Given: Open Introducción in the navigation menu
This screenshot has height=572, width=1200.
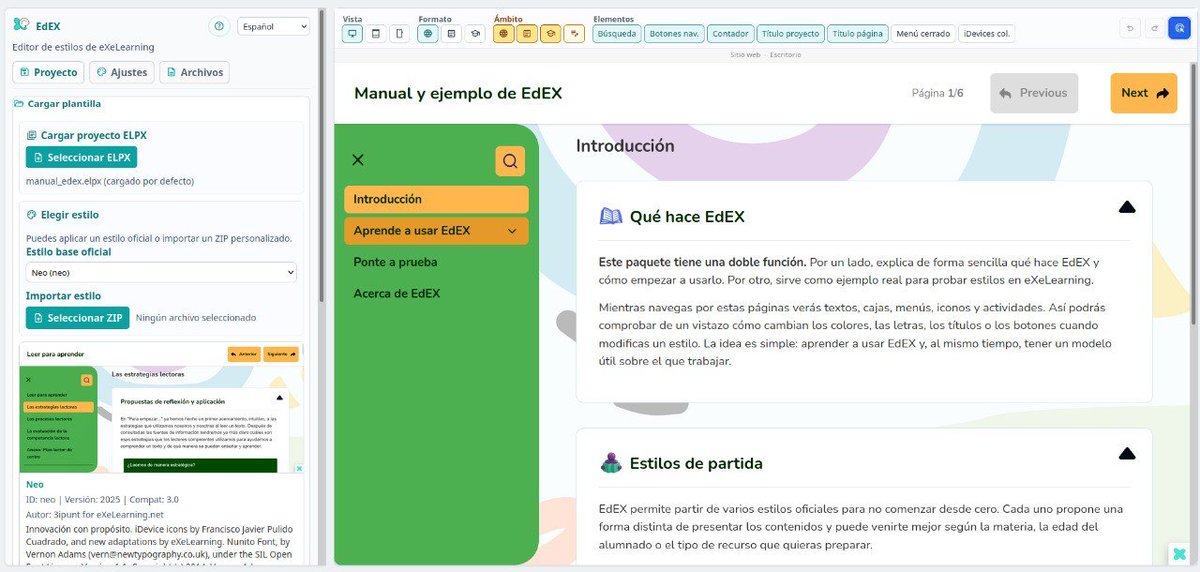Looking at the screenshot, I should coord(436,199).
